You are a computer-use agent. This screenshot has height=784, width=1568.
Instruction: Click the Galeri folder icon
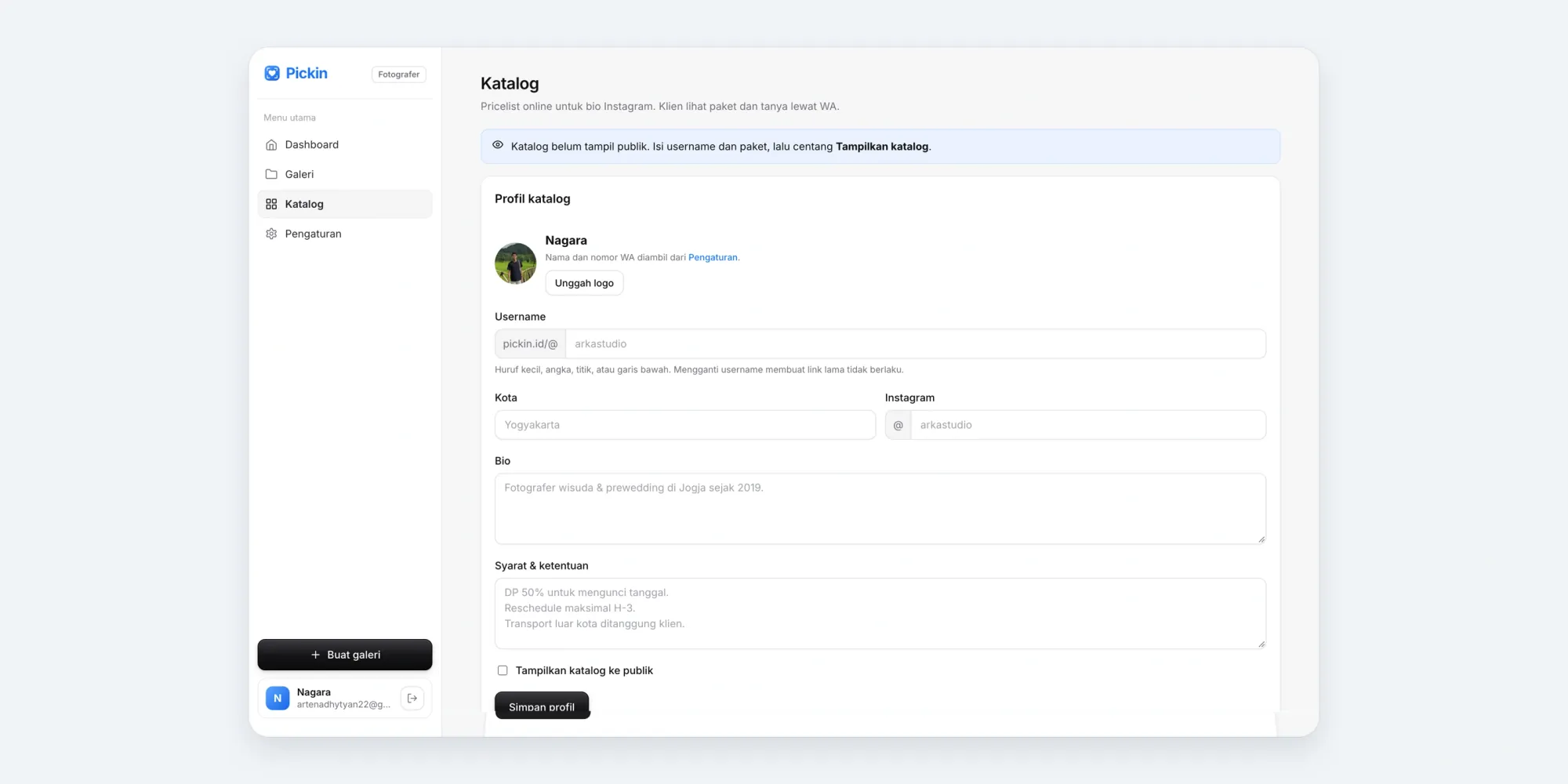pyautogui.click(x=271, y=174)
